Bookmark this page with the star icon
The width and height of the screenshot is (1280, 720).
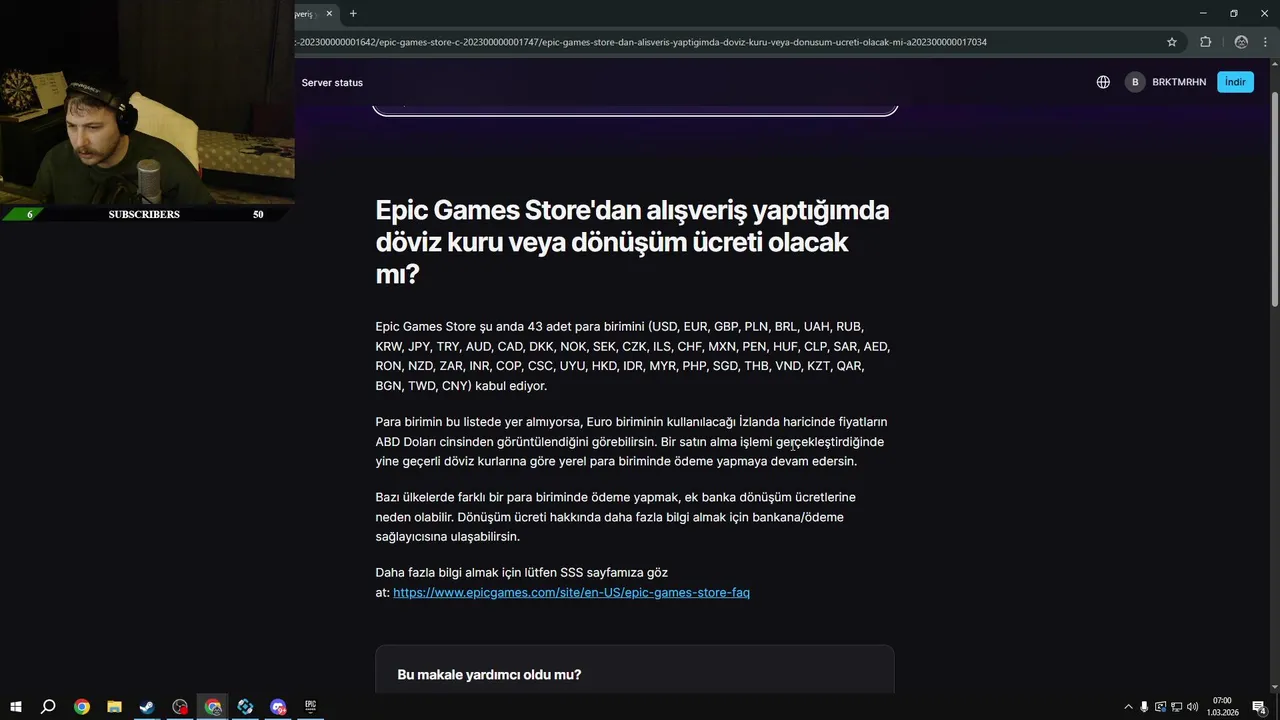[1172, 42]
